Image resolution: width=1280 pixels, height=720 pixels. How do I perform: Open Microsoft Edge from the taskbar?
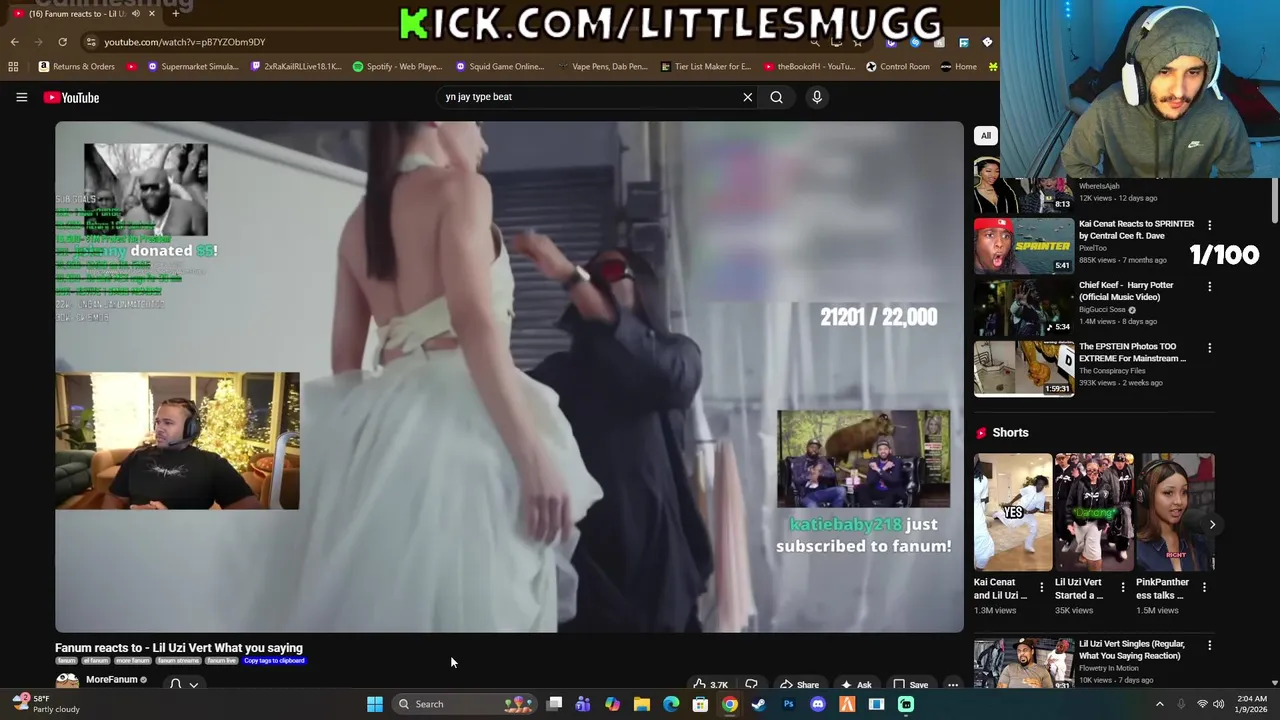click(671, 704)
